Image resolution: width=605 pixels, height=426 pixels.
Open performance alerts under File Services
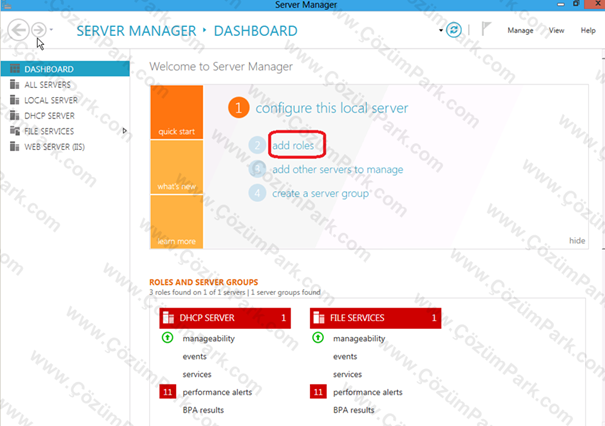tap(368, 392)
